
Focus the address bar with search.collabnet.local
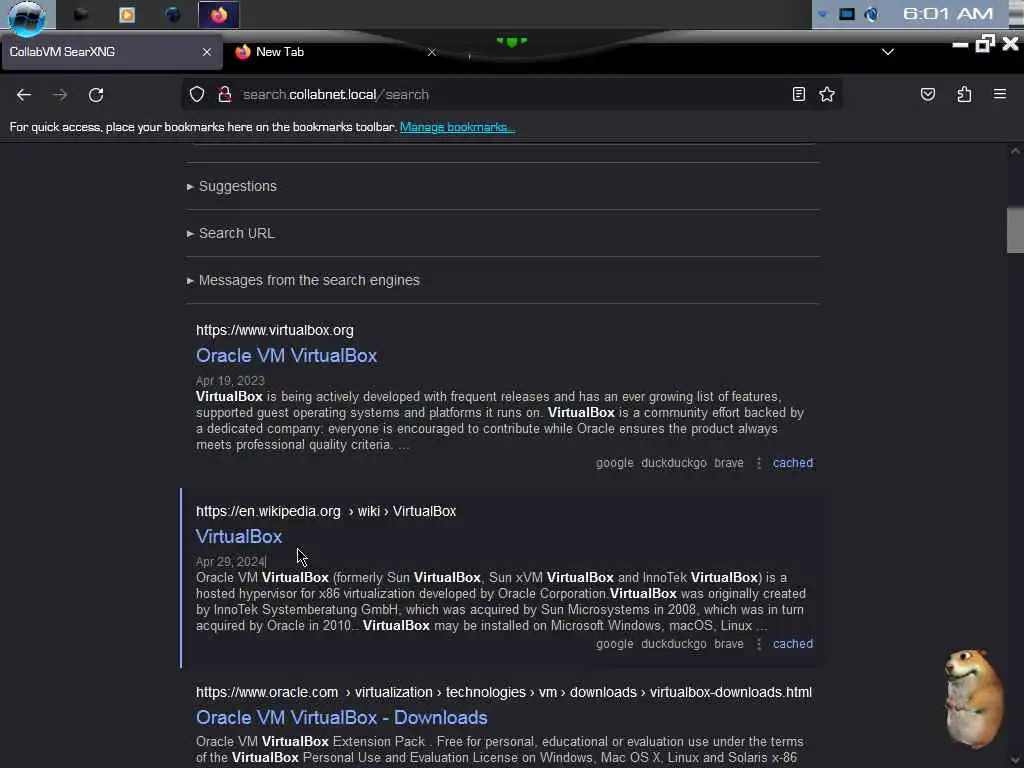509,95
